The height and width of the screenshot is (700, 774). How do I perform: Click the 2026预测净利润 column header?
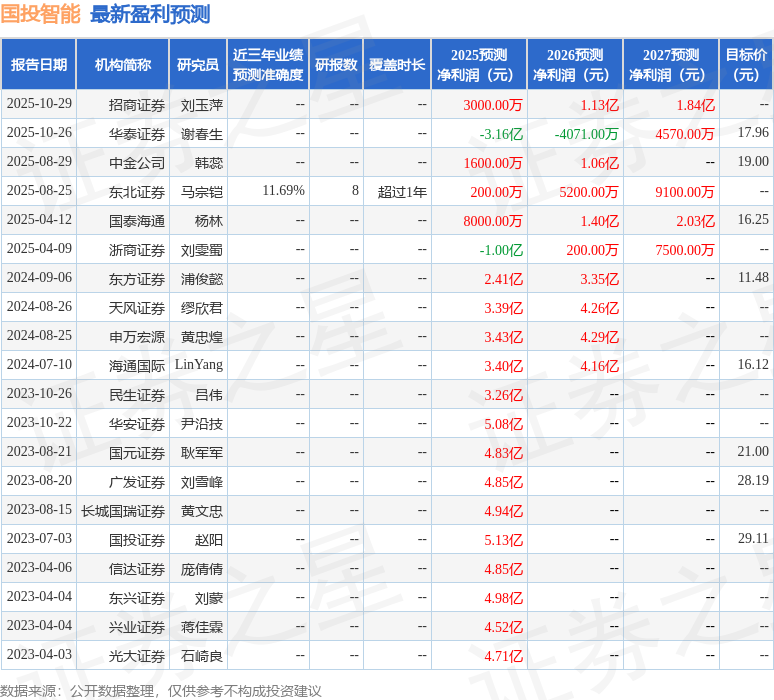click(574, 65)
